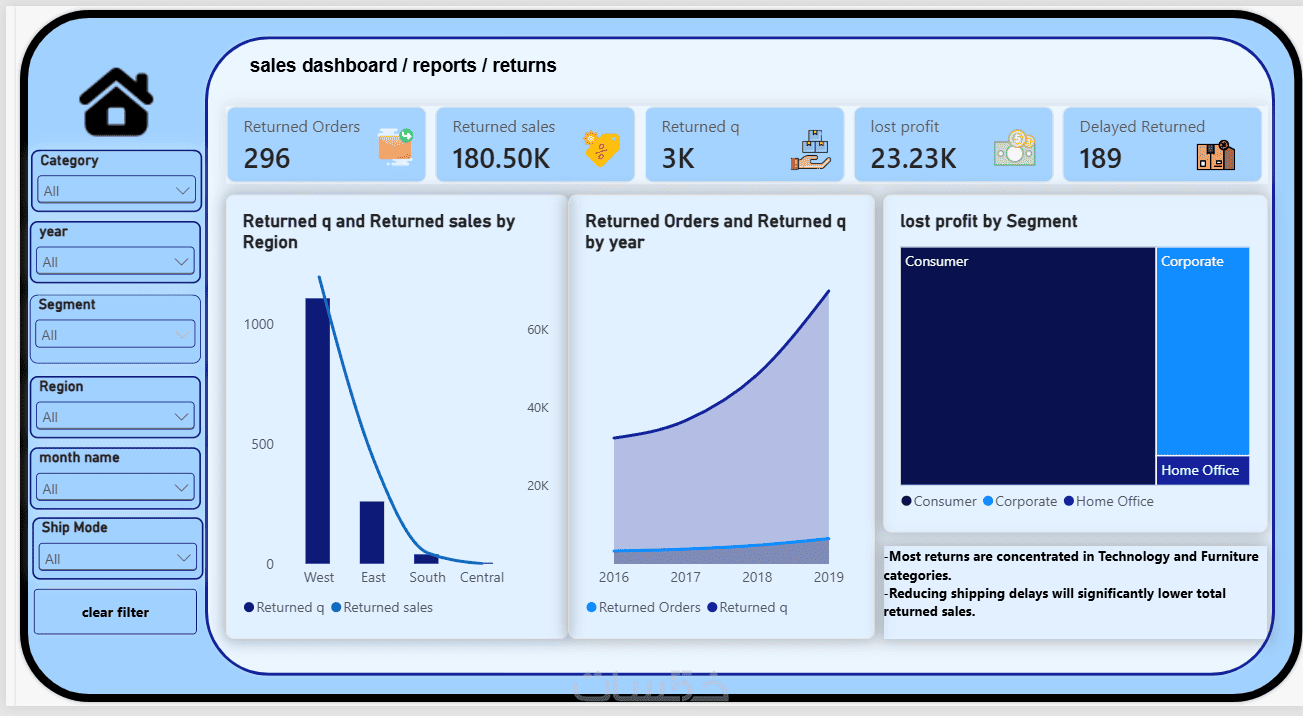
Task: Toggle the Returned sales legend item
Action: click(382, 607)
